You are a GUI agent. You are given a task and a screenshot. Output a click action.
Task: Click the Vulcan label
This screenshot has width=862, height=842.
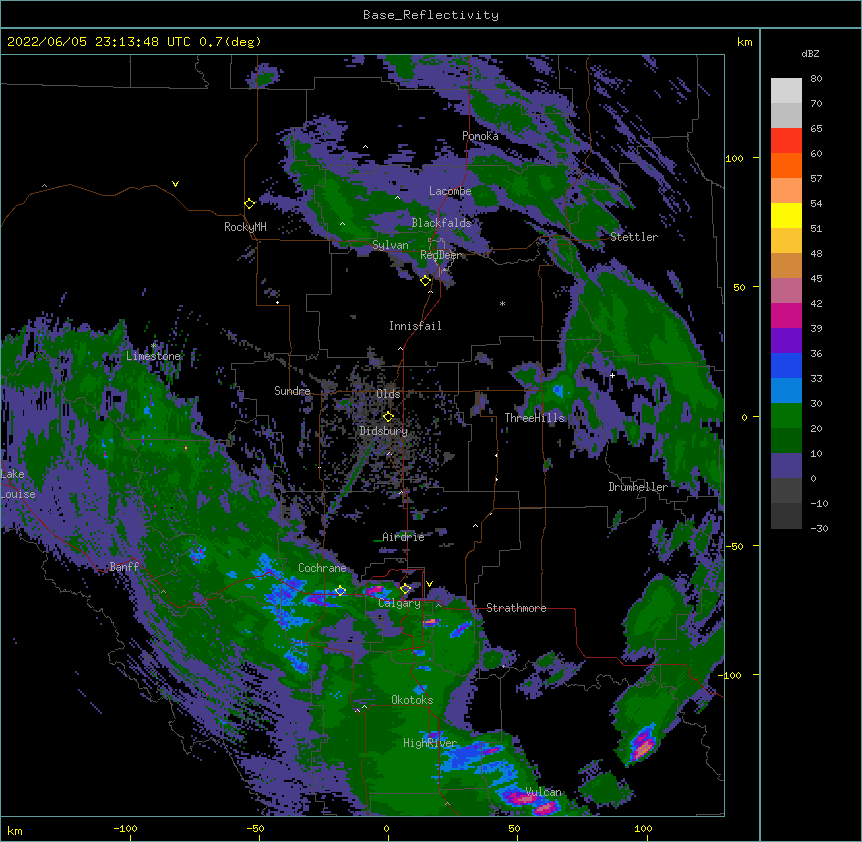click(544, 792)
